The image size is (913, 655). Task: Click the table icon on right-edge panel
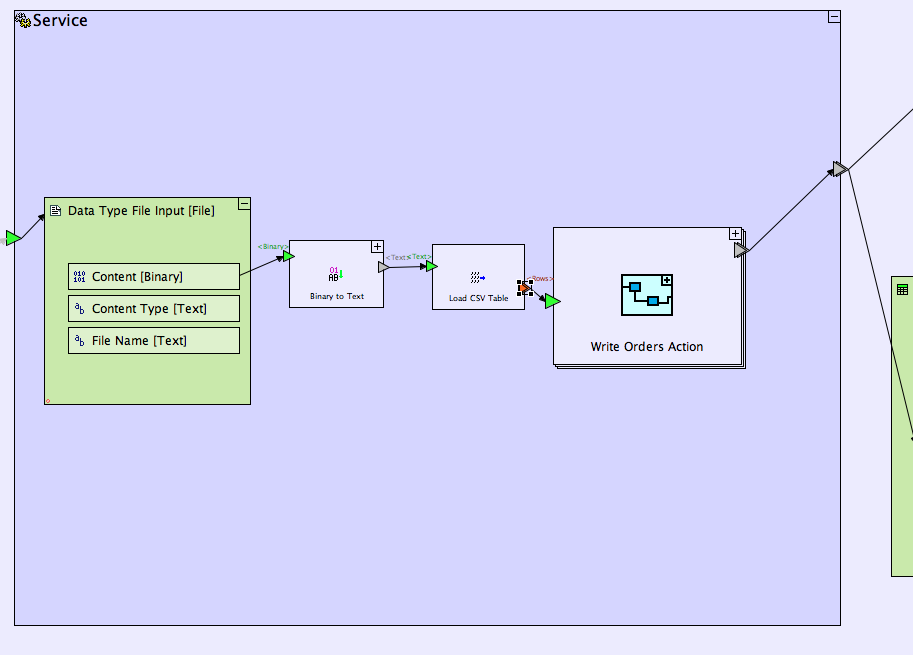tap(902, 289)
